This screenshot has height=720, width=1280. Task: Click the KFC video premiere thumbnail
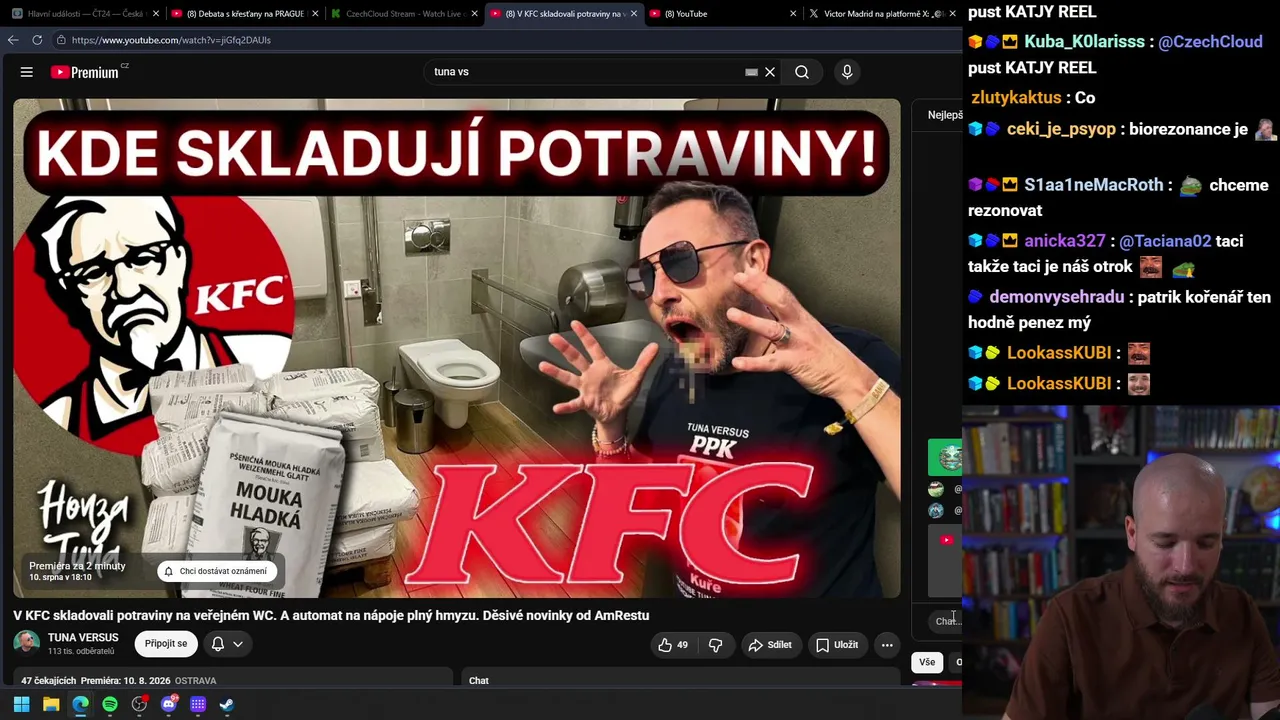pyautogui.click(x=457, y=348)
